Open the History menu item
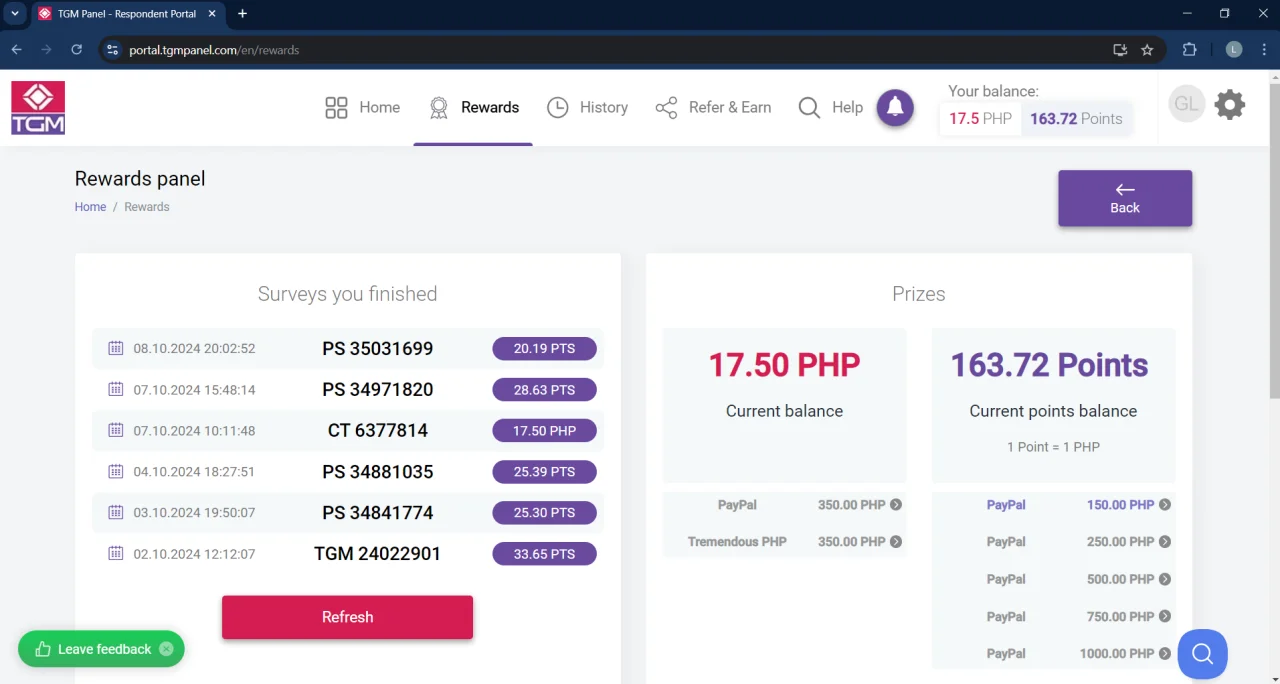The height and width of the screenshot is (684, 1280). pyautogui.click(x=588, y=107)
